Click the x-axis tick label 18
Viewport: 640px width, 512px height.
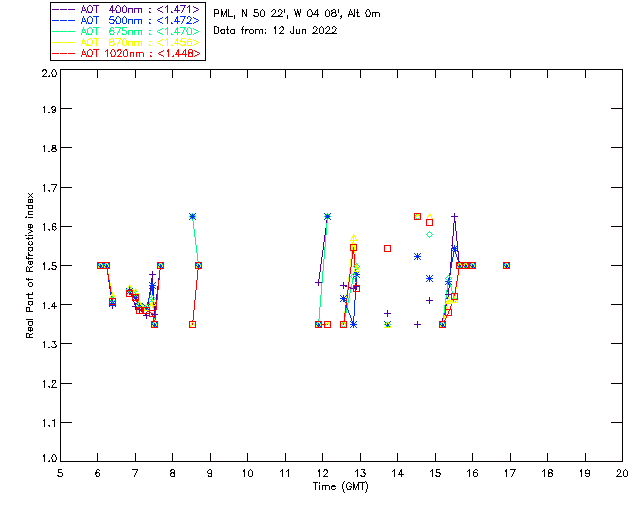[x=547, y=473]
